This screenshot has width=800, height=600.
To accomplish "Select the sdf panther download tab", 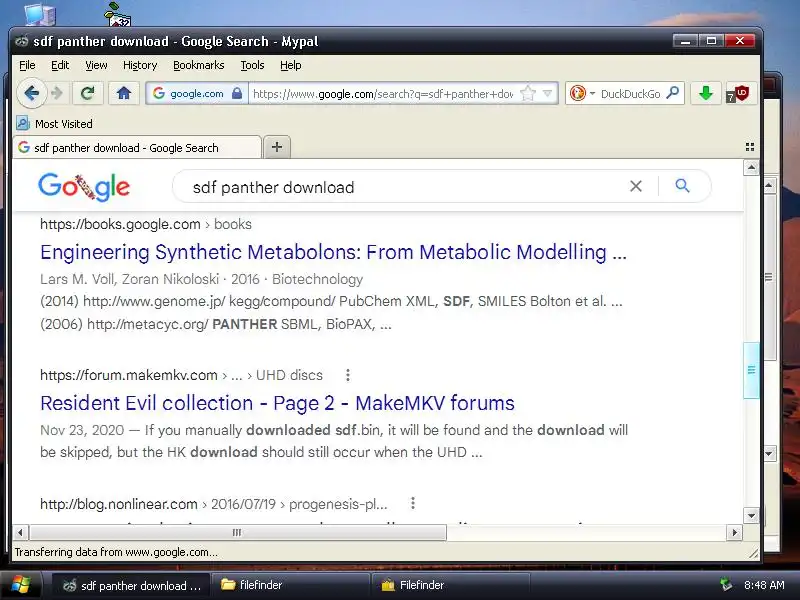I will coord(137,148).
